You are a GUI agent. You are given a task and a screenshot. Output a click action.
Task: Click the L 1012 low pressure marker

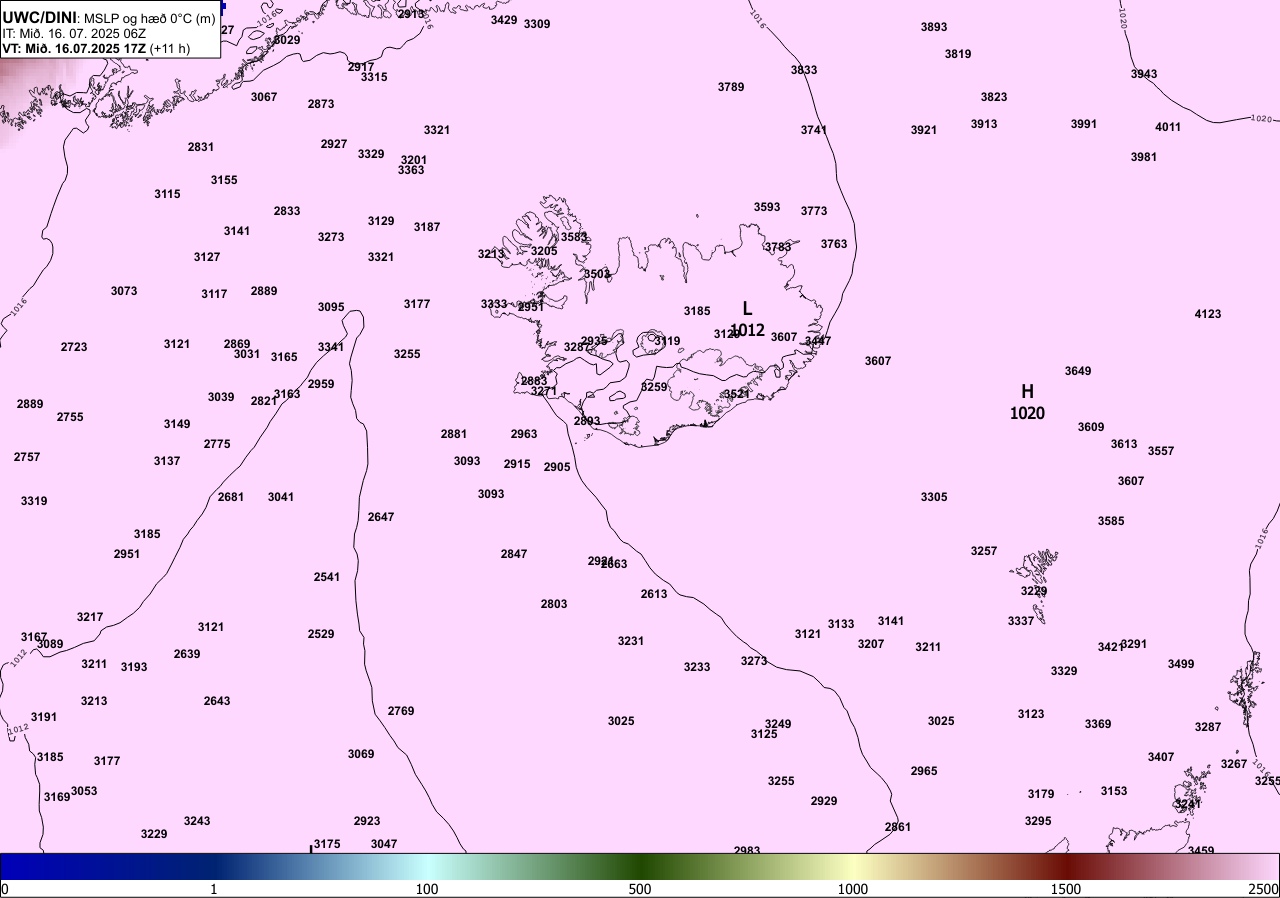[747, 319]
